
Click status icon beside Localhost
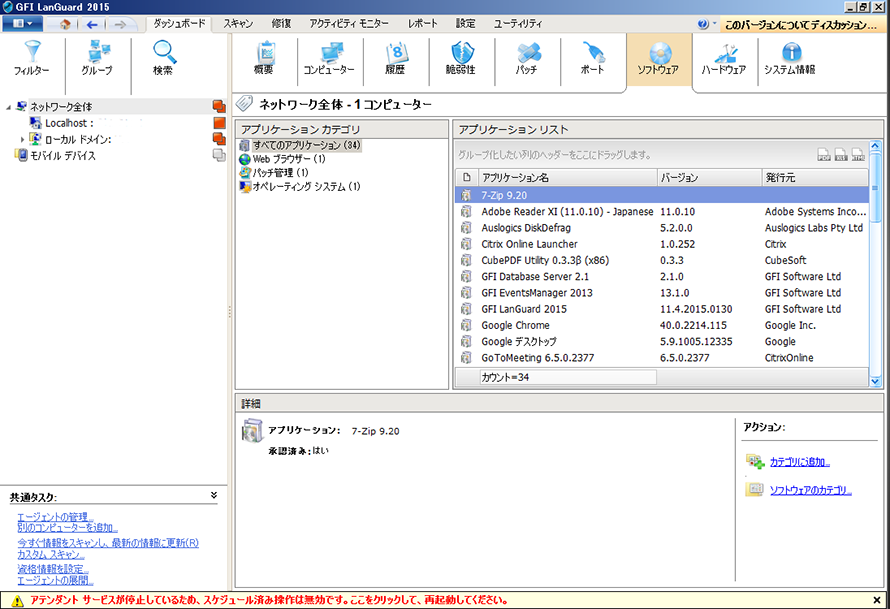219,123
